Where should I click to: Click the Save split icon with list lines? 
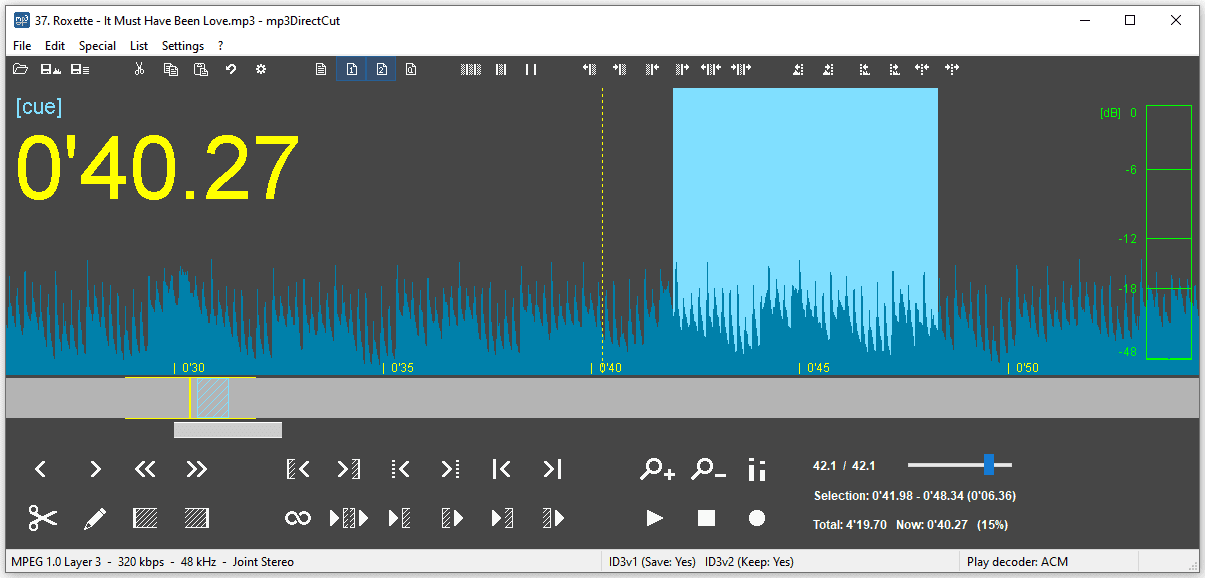pos(80,69)
